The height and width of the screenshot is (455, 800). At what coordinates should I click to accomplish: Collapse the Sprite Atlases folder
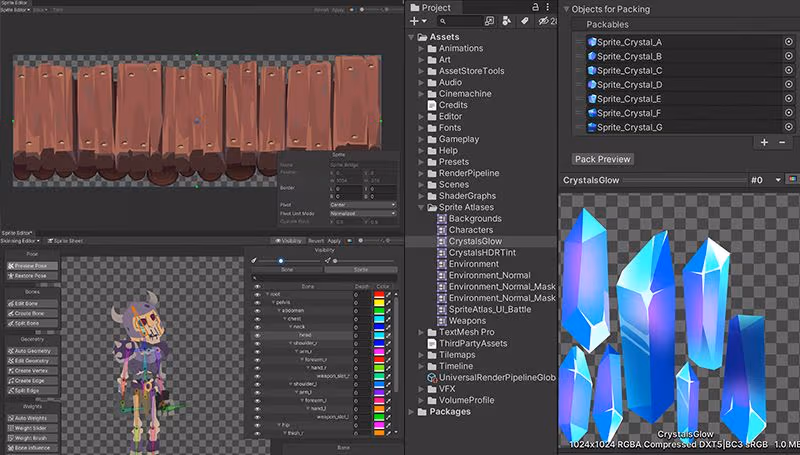[x=421, y=208]
